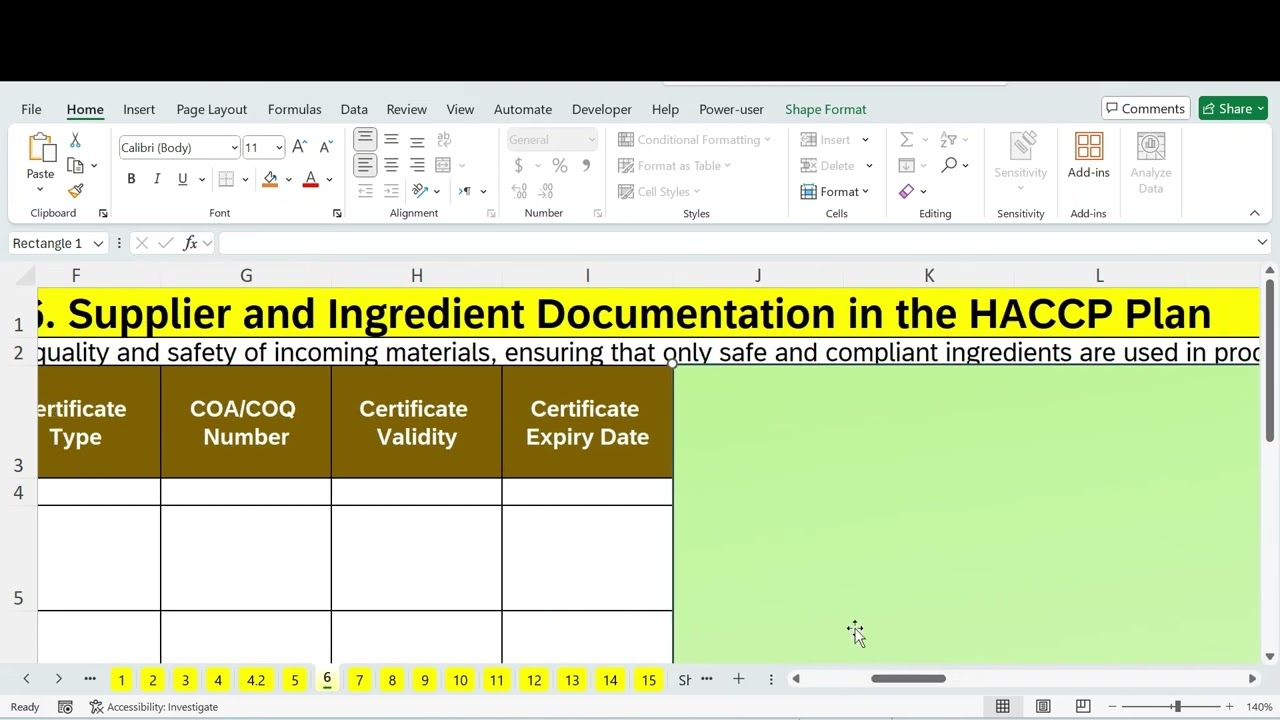Image resolution: width=1280 pixels, height=720 pixels.
Task: Open the Sort & Filter tool
Action: pos(949,140)
